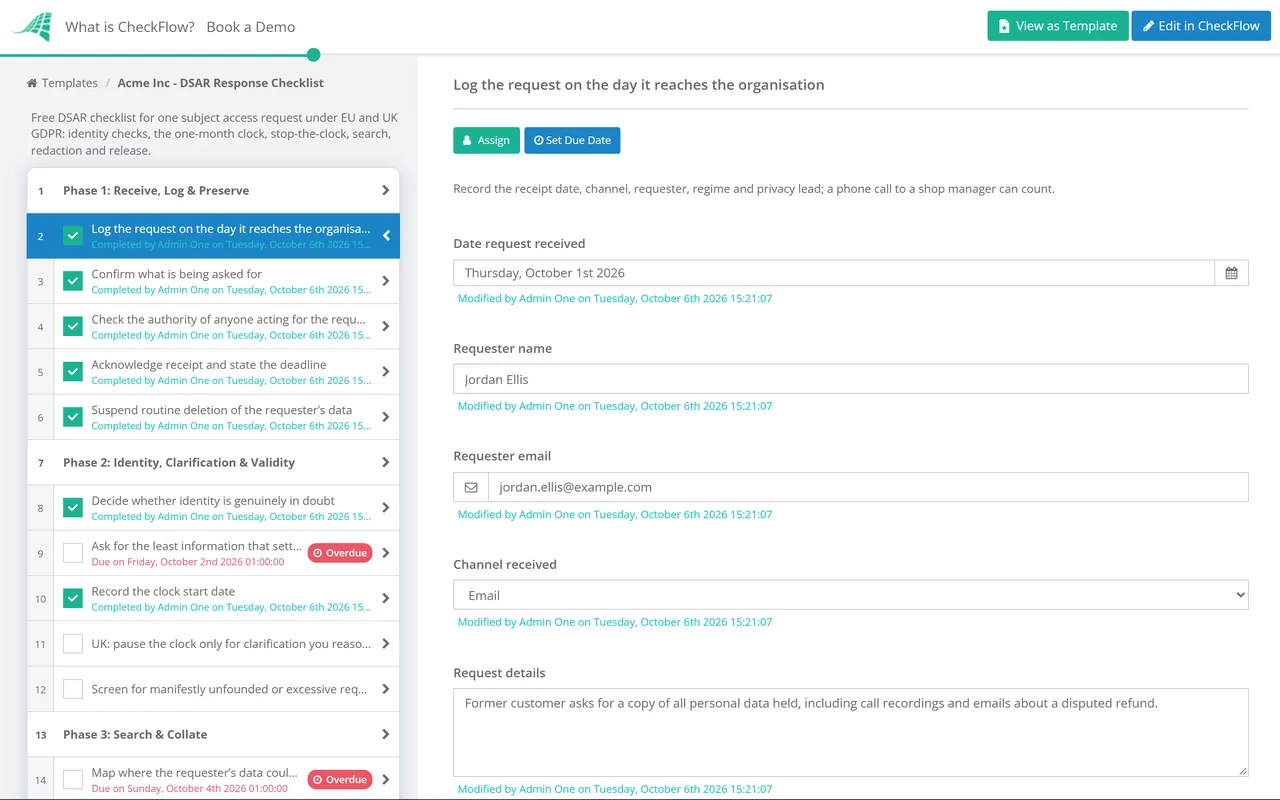The width and height of the screenshot is (1280, 800).
Task: Expand Phase 1: Receive, Log & Preserve chevron
Action: coord(386,190)
